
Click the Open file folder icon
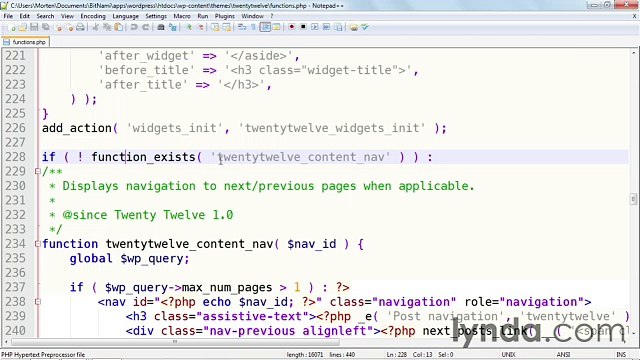22,27
